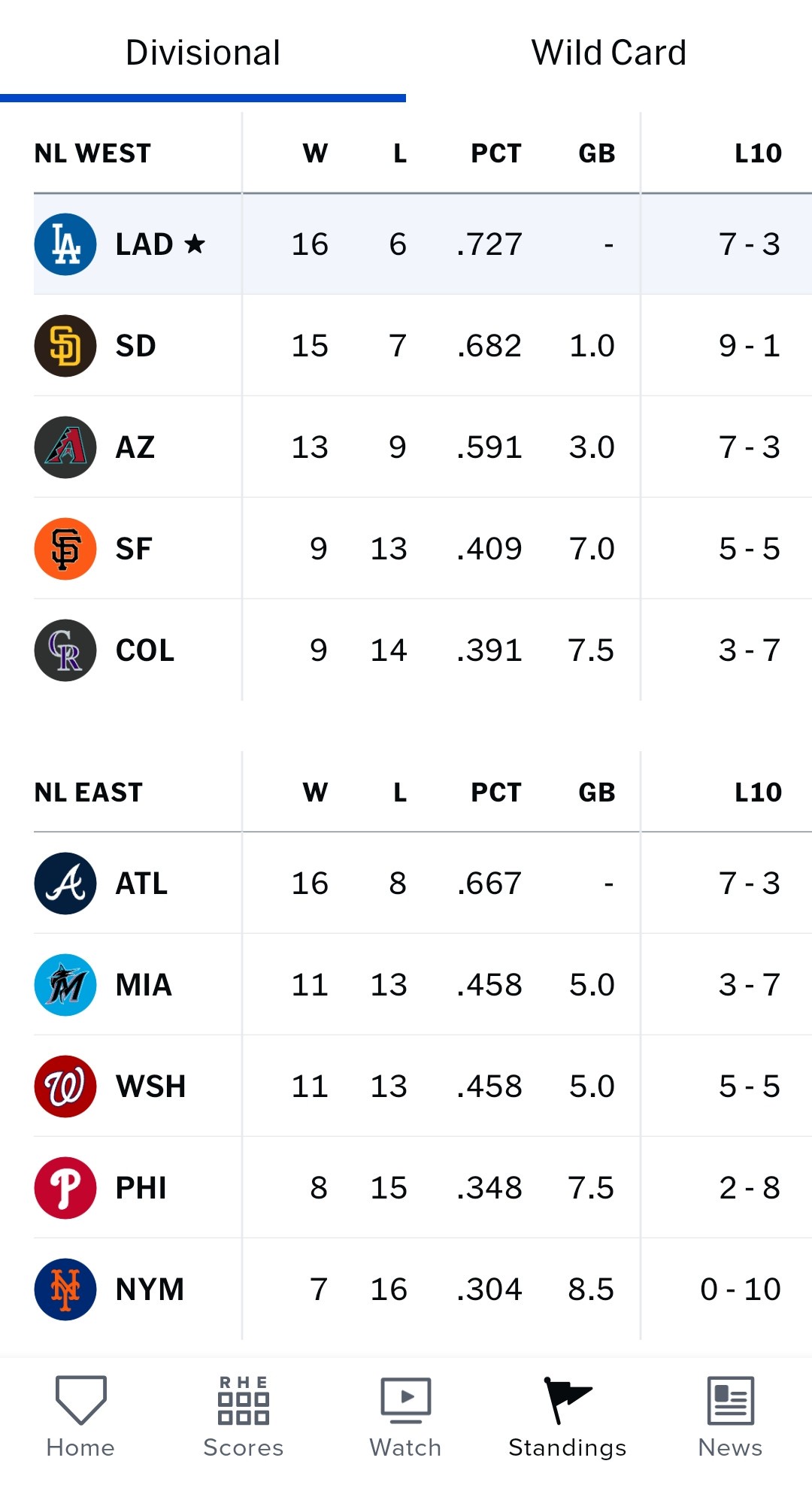This screenshot has height=1485, width=812.
Task: Tap the Braves team logo
Action: [65, 883]
